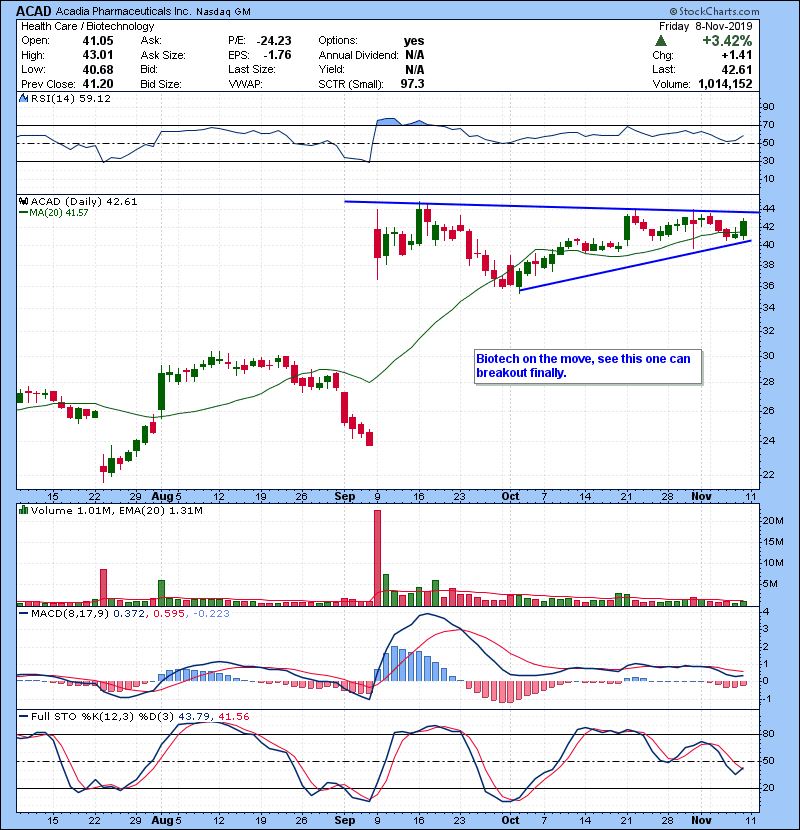This screenshot has width=800, height=830.
Task: Click the candlestick icon beside ACAD (Daily)
Action: click(x=23, y=202)
